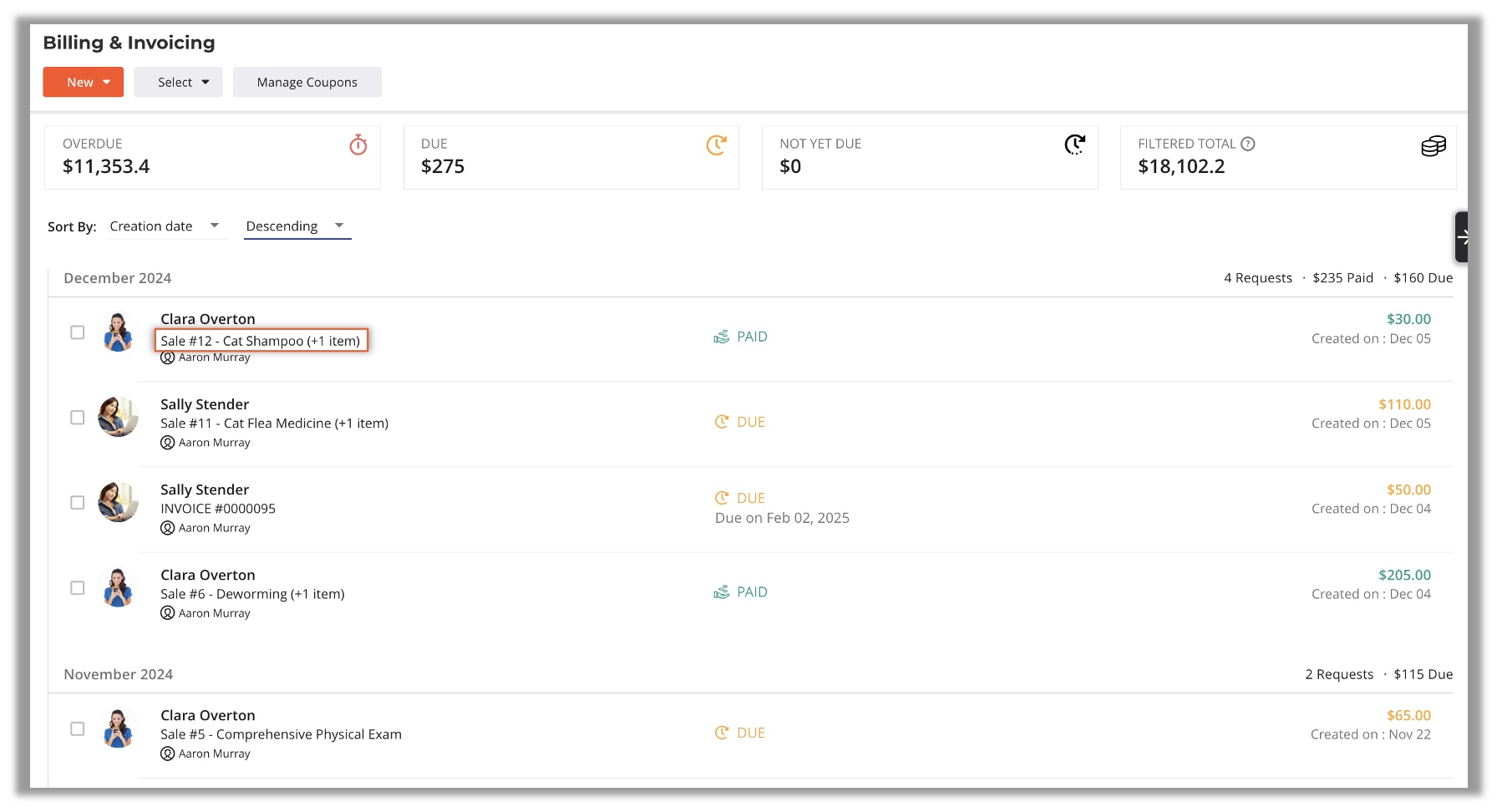This screenshot has width=1497, height=812.
Task: Click Sally Stender avatar on Sale #11
Action: (118, 417)
